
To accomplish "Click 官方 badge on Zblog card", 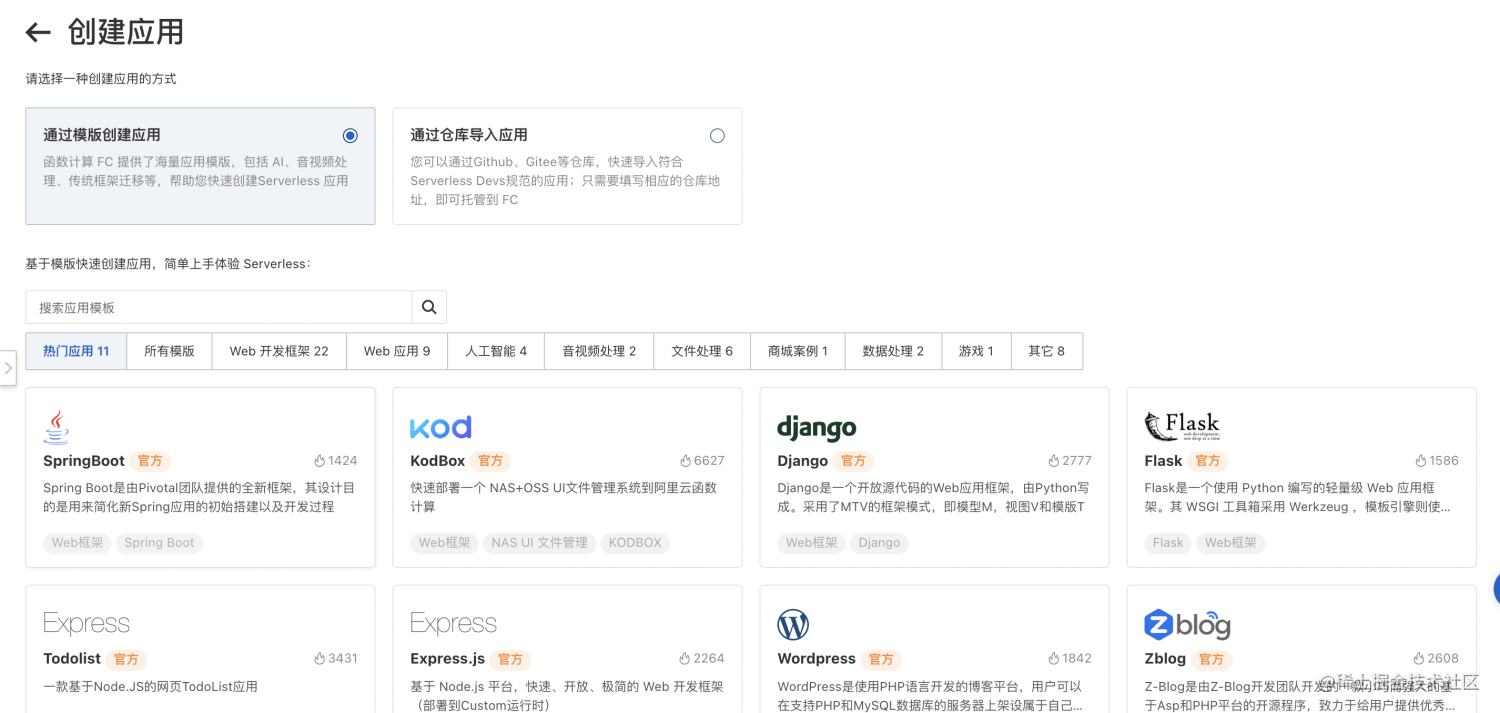I will point(1211,659).
